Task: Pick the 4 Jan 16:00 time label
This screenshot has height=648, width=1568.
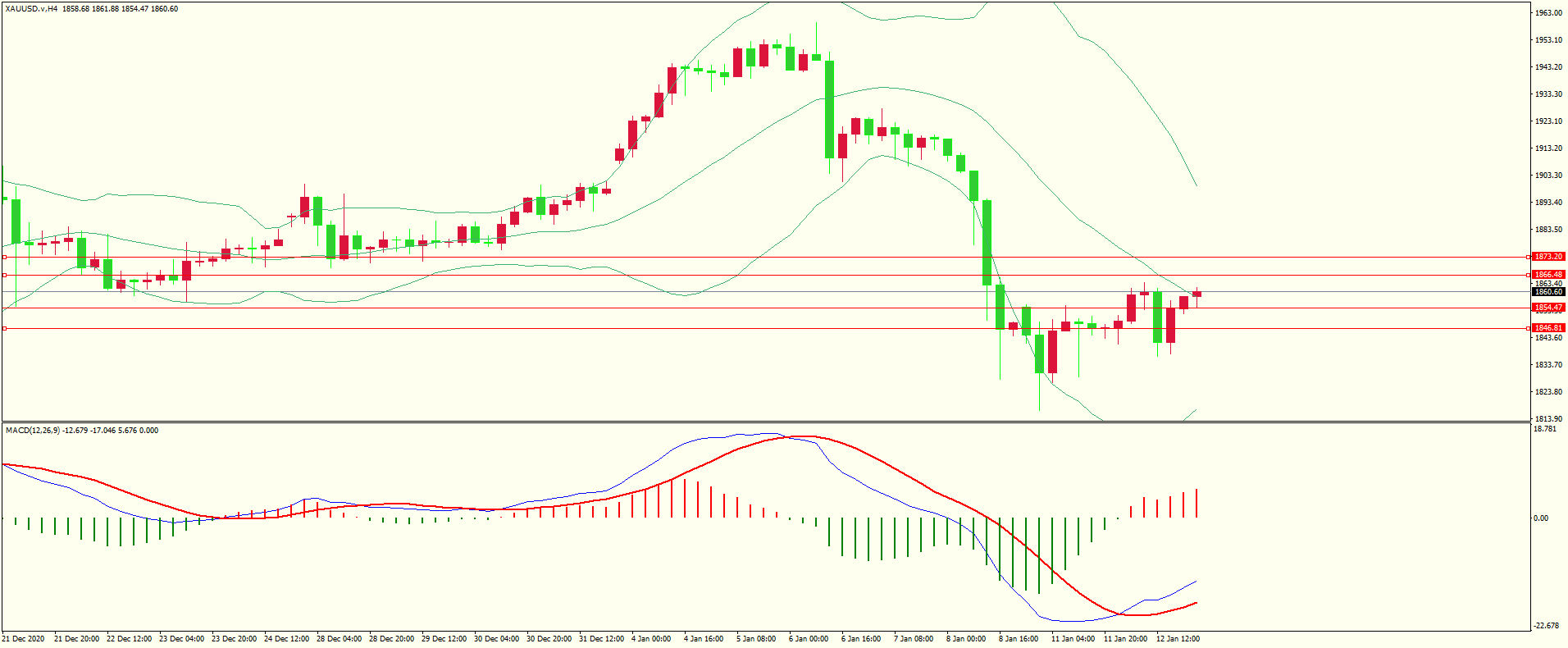Action: 704,639
